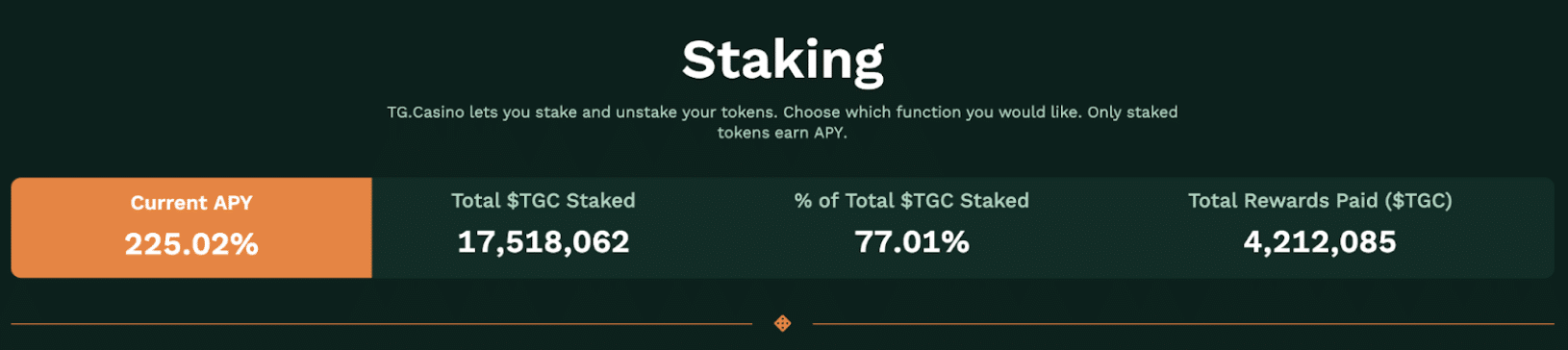Screen dimensions: 1568x350
Task: Select the % of Total $TGC Staked label
Action: click(x=912, y=201)
